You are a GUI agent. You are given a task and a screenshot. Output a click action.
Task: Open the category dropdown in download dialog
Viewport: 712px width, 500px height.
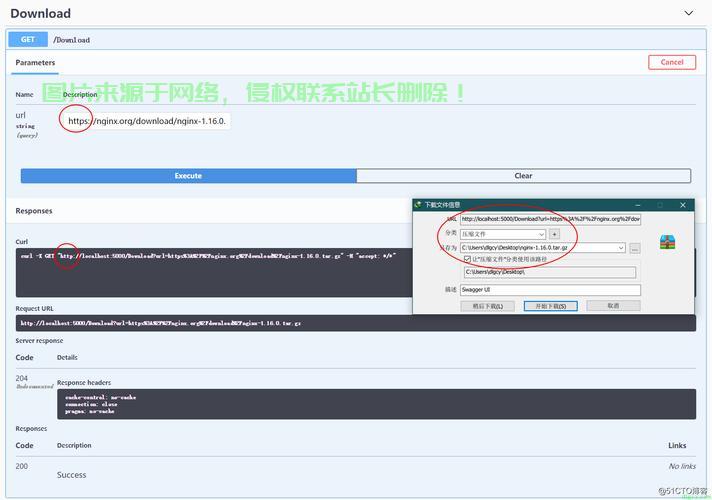(x=503, y=234)
